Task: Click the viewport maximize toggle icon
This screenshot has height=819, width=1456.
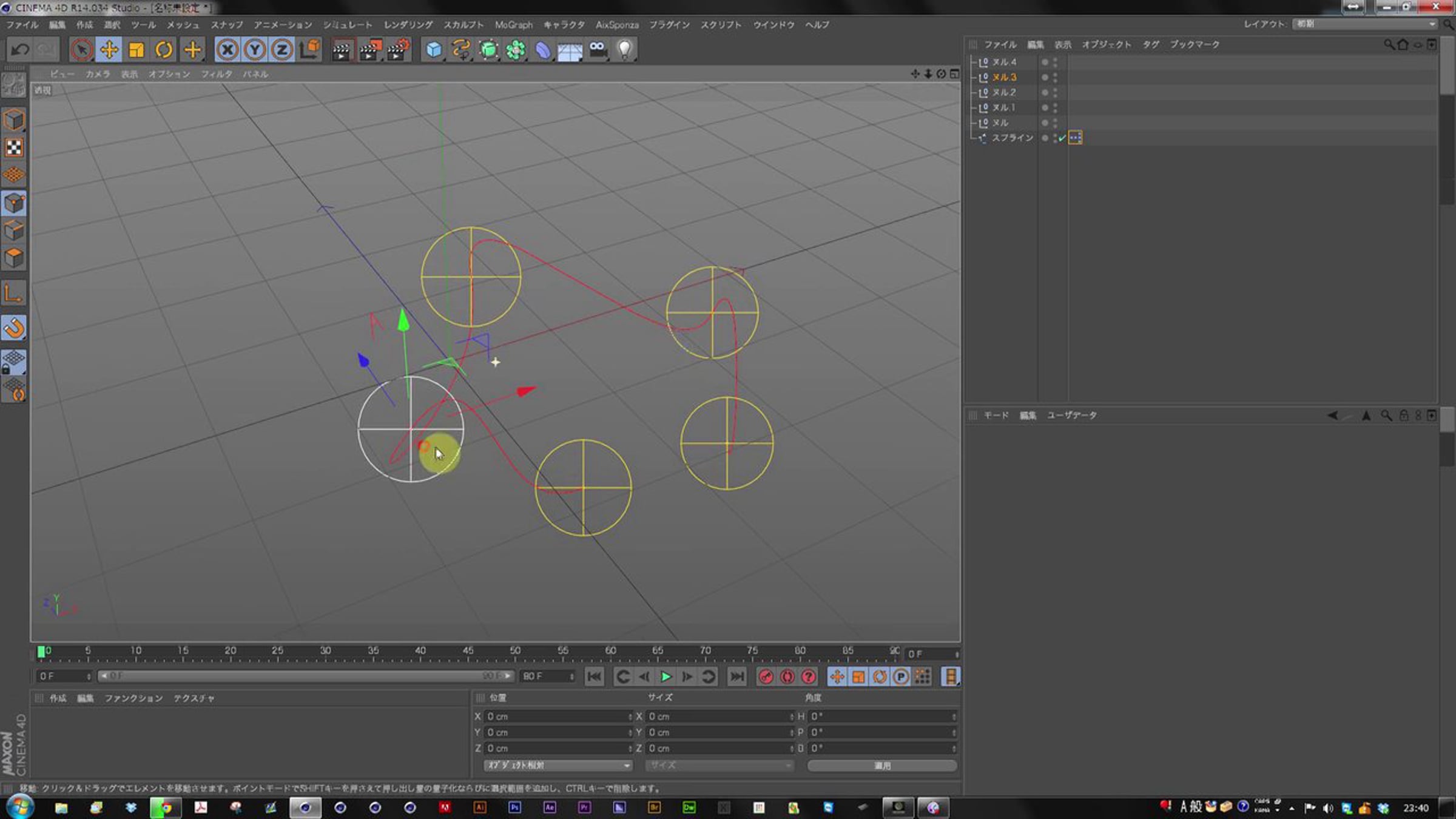Action: click(954, 74)
